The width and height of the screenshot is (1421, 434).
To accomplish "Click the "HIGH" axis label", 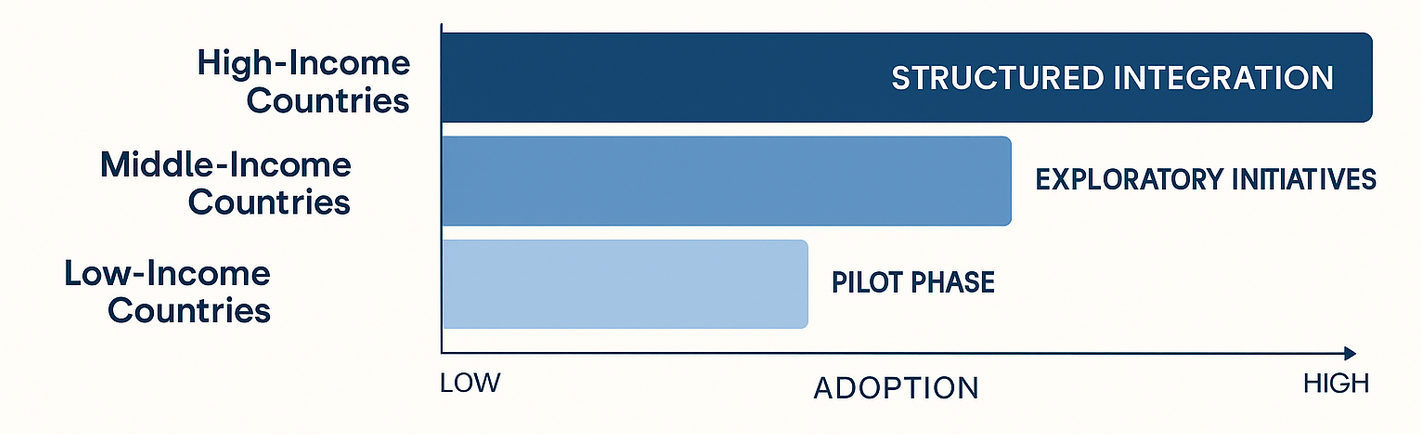I will coord(1335,384).
